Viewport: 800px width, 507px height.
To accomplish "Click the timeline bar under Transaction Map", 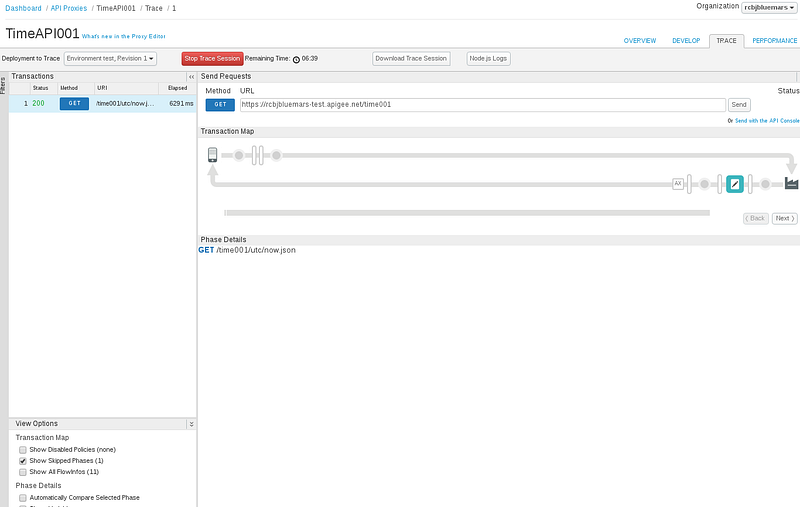I will pyautogui.click(x=467, y=213).
